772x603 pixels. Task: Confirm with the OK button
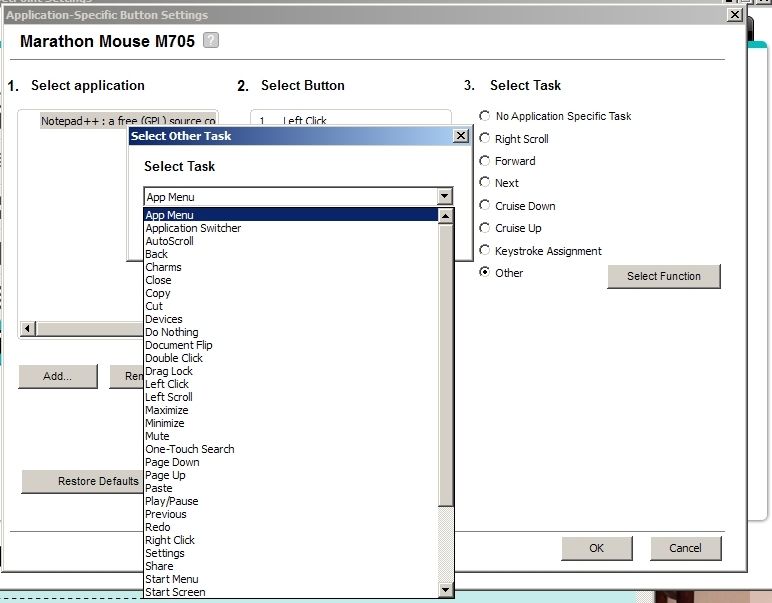click(597, 548)
